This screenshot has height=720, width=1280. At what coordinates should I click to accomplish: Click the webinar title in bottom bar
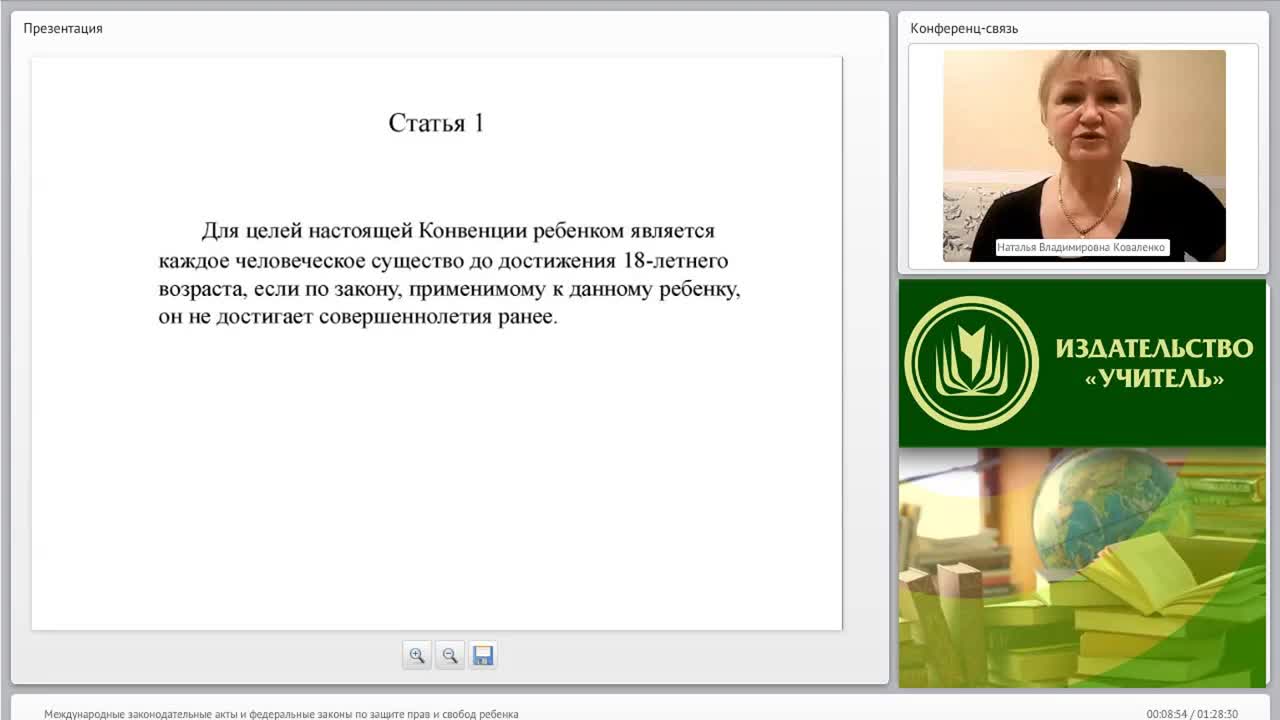[281, 714]
